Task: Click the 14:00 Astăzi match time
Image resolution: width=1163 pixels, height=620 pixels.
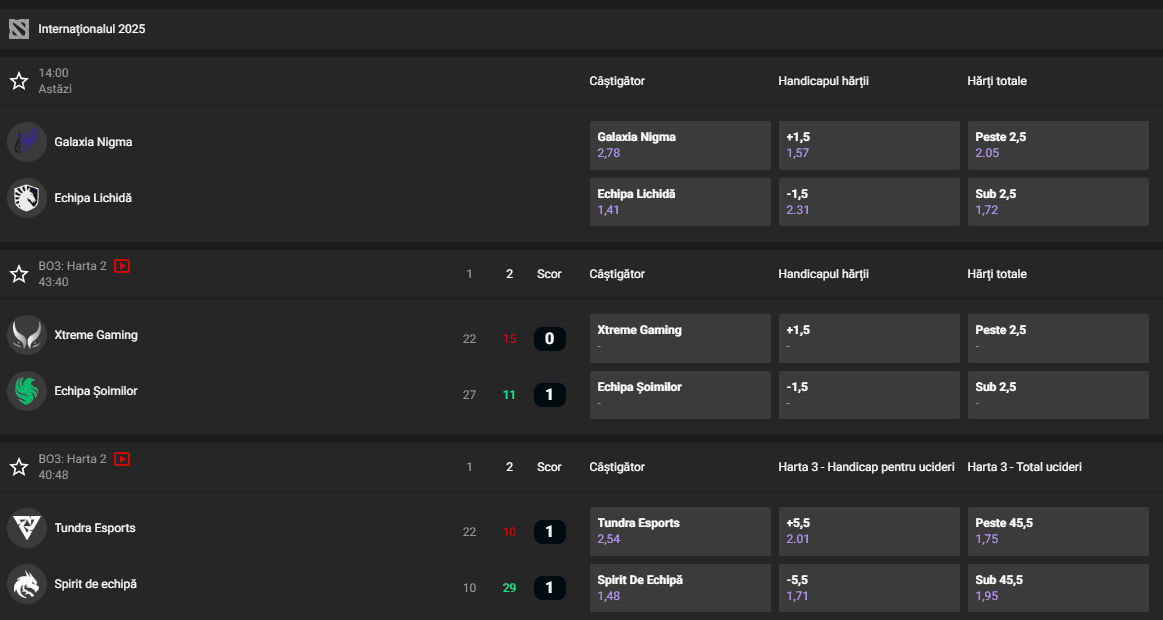Action: click(x=55, y=81)
